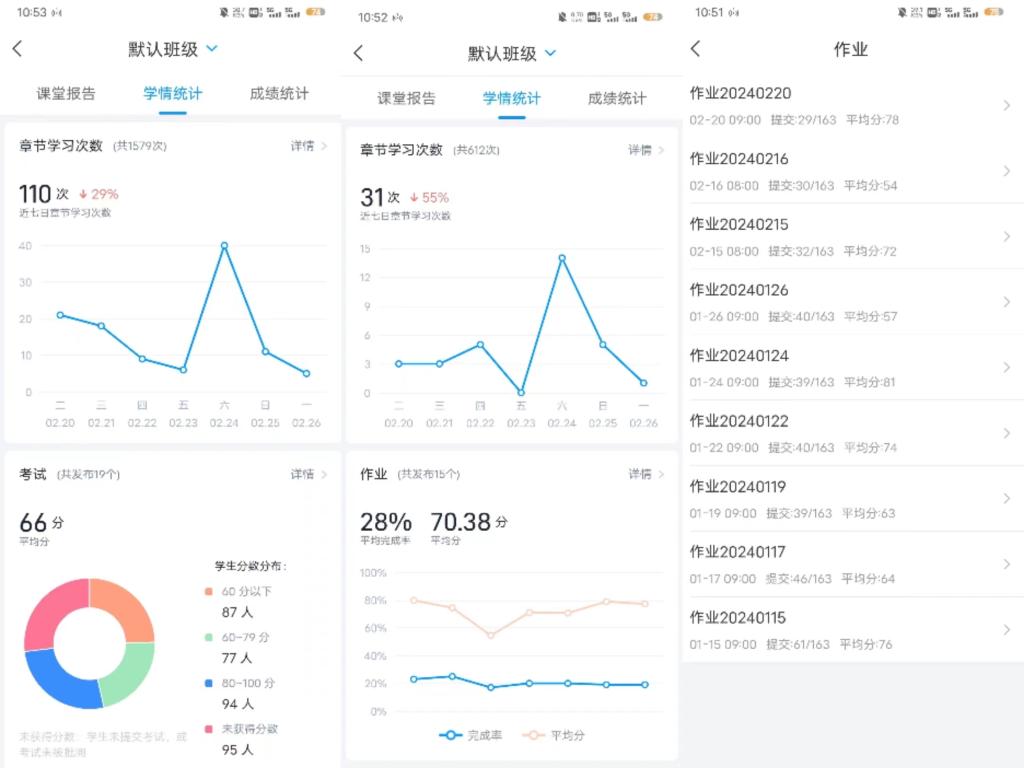1024x768 pixels.
Task: Tap back arrow on 作业 list page
Action: 696,49
